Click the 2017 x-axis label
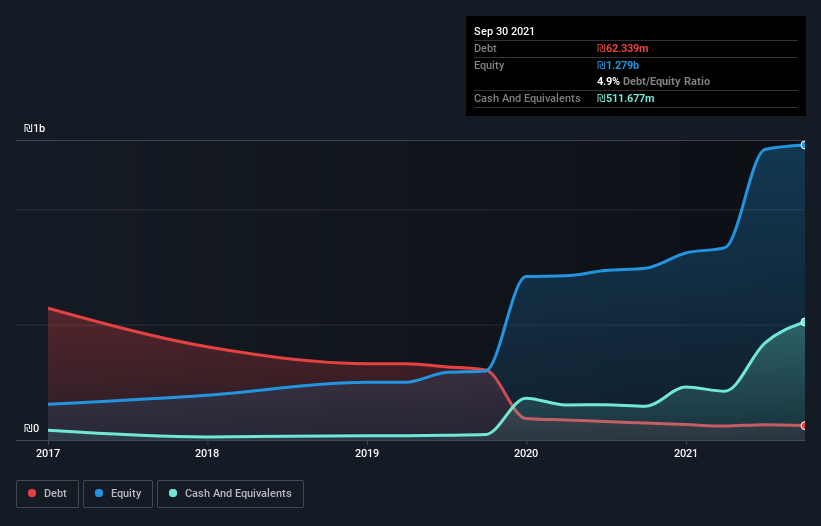Viewport: 821px width, 526px height. point(48,453)
